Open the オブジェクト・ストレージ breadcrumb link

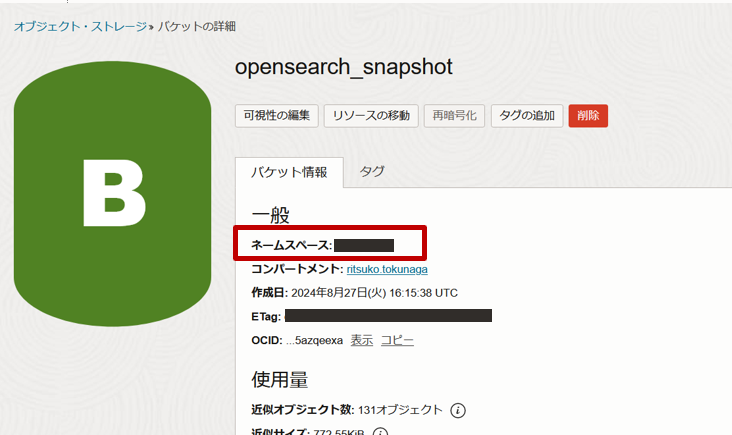pos(80,26)
